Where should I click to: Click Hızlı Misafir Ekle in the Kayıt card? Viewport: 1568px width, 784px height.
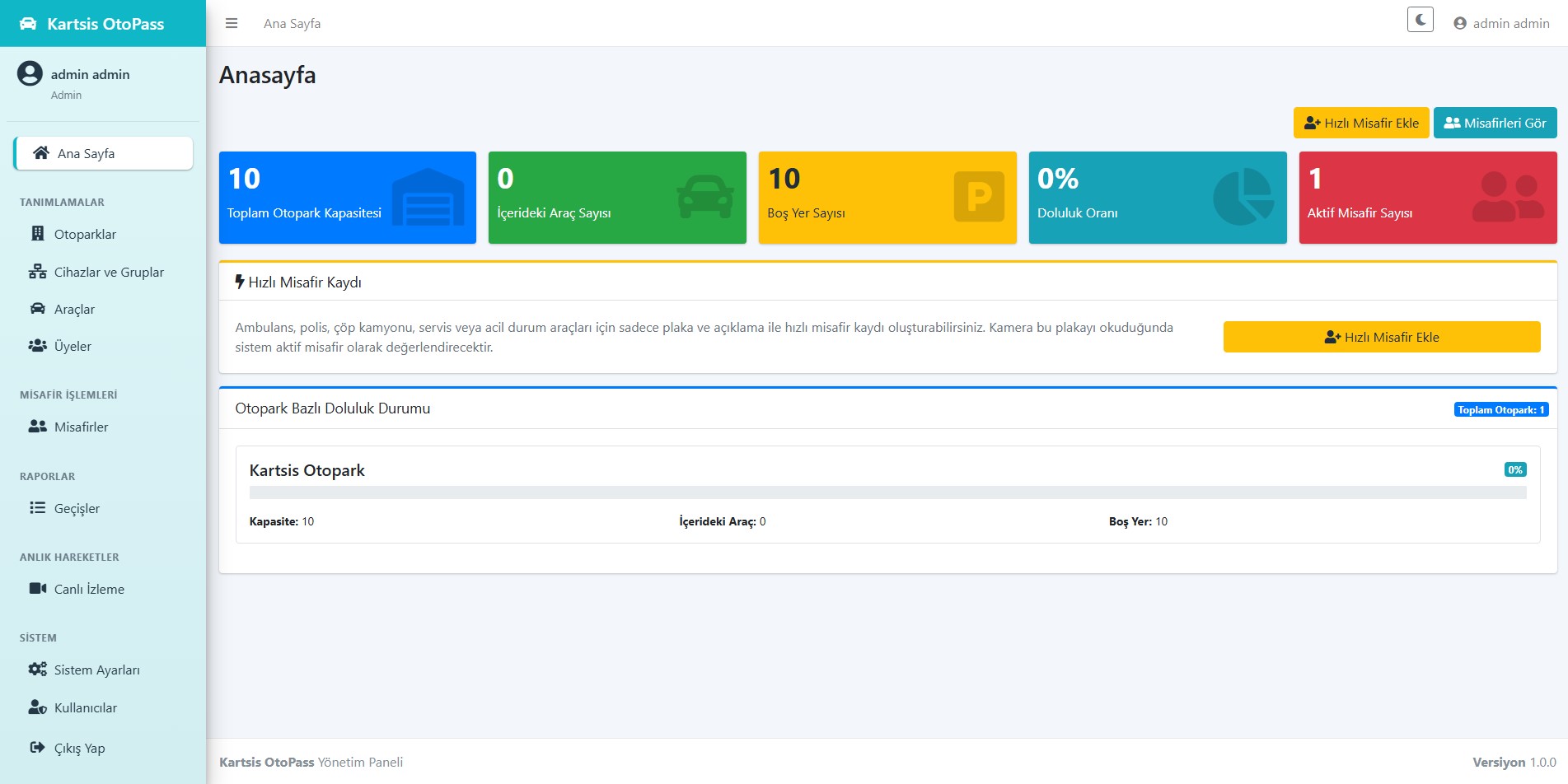[1382, 337]
